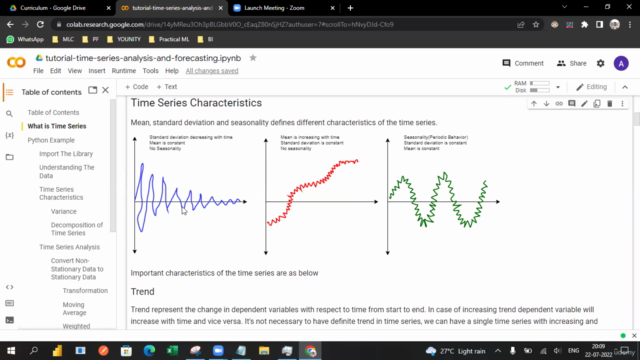Click the Comment button
The width and height of the screenshot is (640, 360).
[x=523, y=63]
